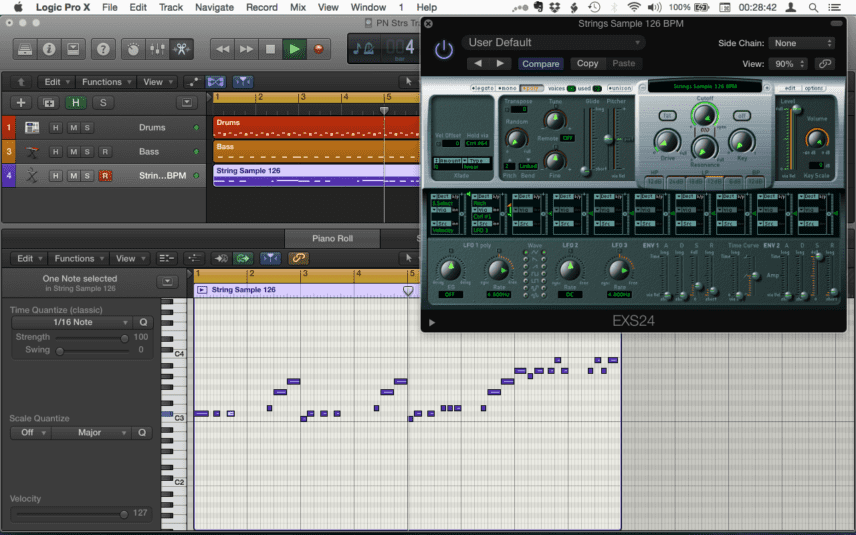Open the Track menu in menu bar
This screenshot has height=535, width=856.
coord(171,7)
